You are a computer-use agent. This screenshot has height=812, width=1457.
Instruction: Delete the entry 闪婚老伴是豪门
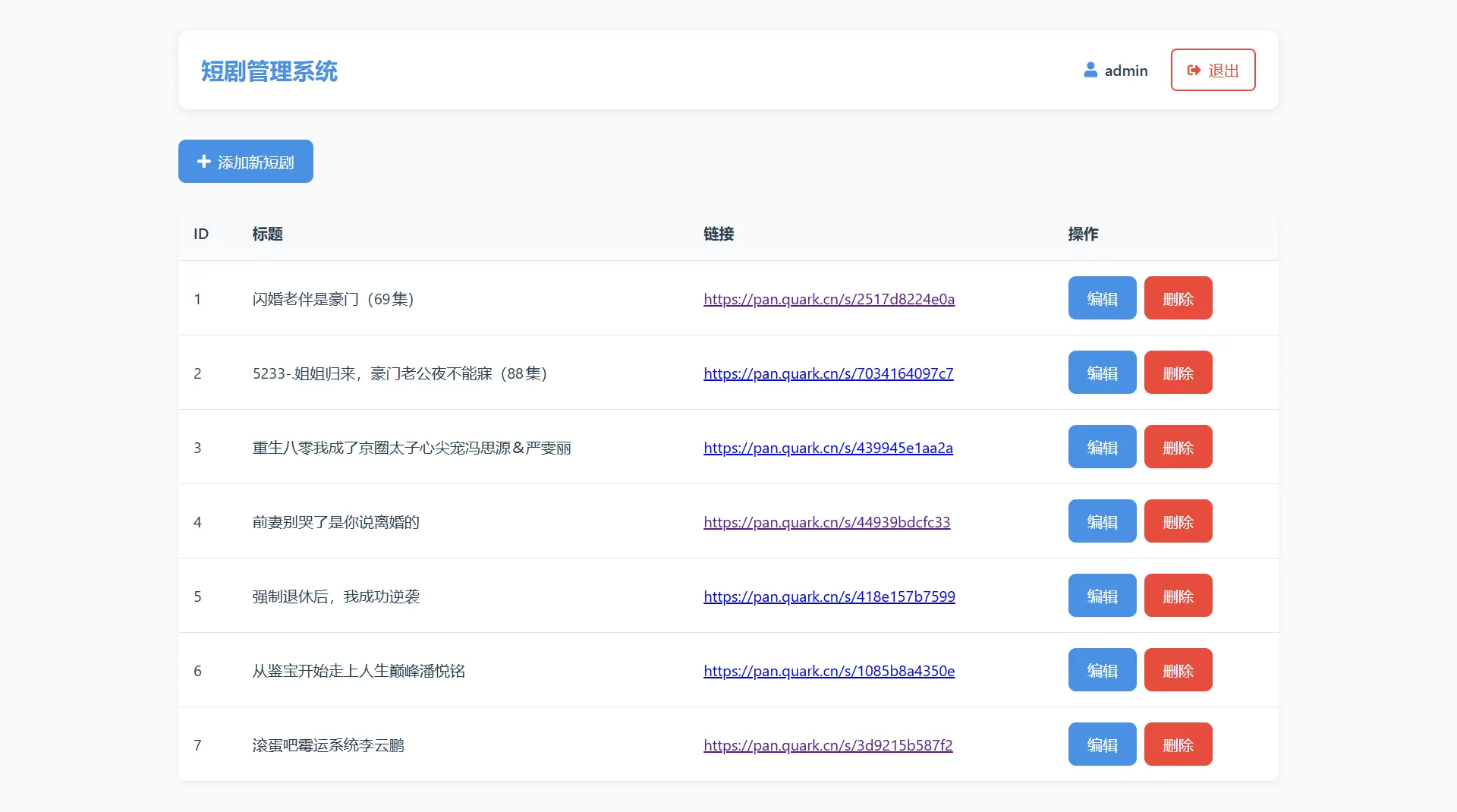pos(1177,297)
